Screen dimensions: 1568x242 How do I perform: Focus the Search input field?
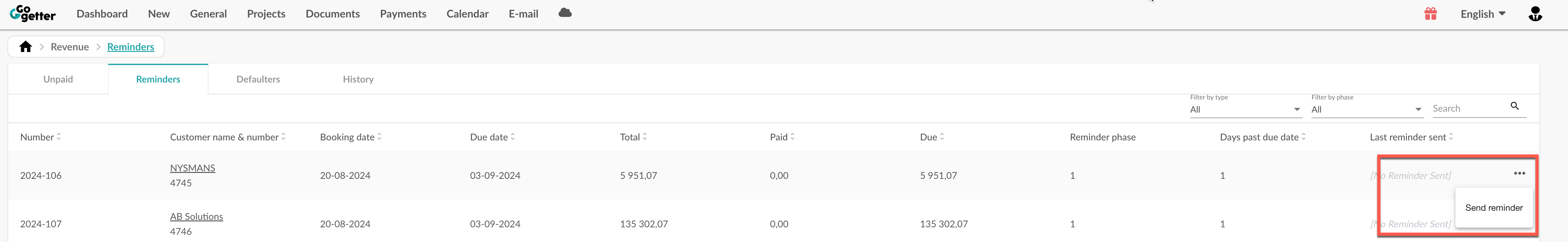click(1469, 108)
